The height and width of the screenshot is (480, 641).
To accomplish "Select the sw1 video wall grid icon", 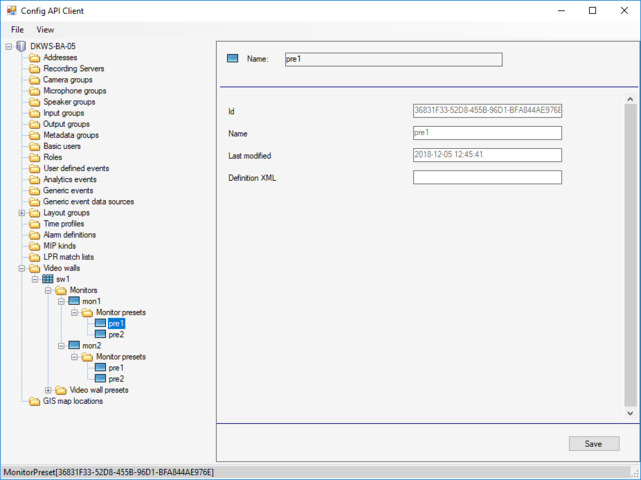I will pos(48,279).
